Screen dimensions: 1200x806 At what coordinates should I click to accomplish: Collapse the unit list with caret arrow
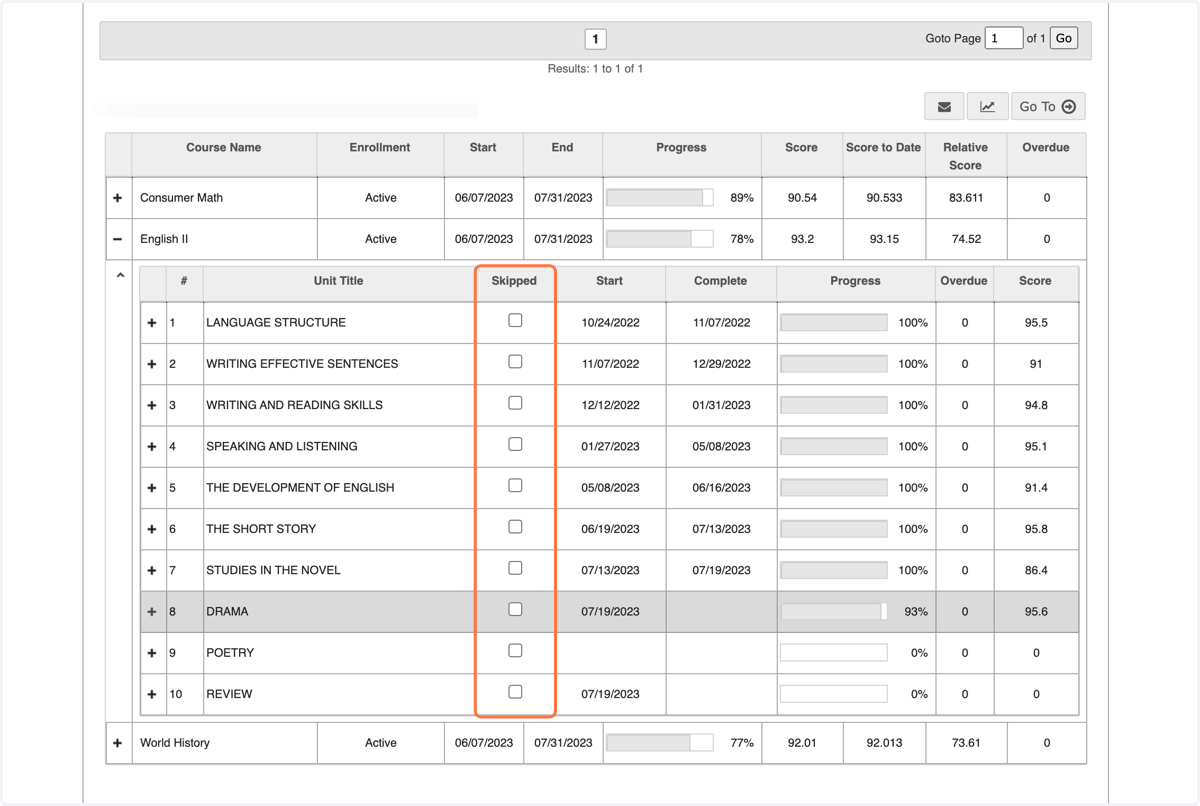(121, 275)
